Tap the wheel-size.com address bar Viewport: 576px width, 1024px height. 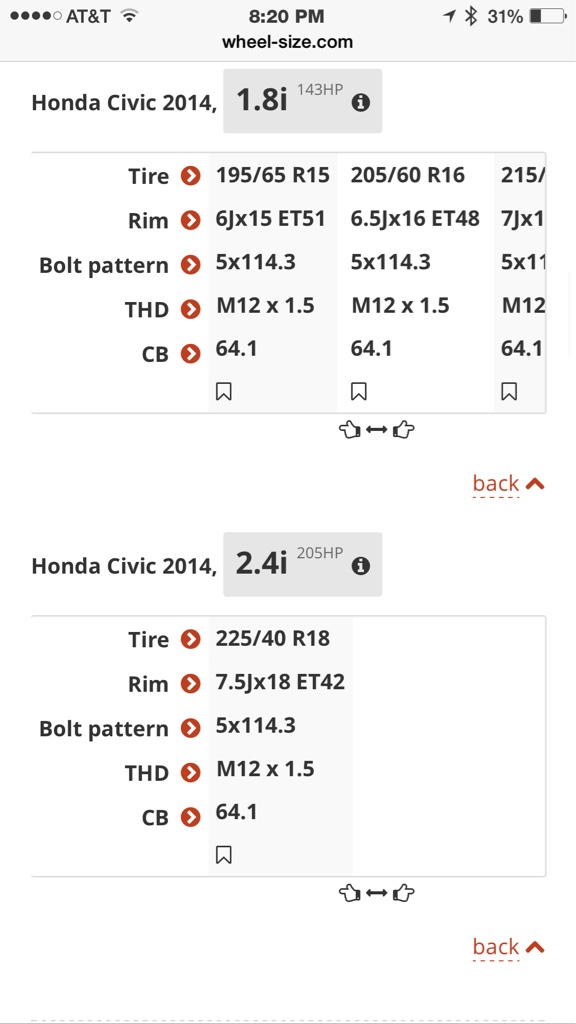click(287, 42)
